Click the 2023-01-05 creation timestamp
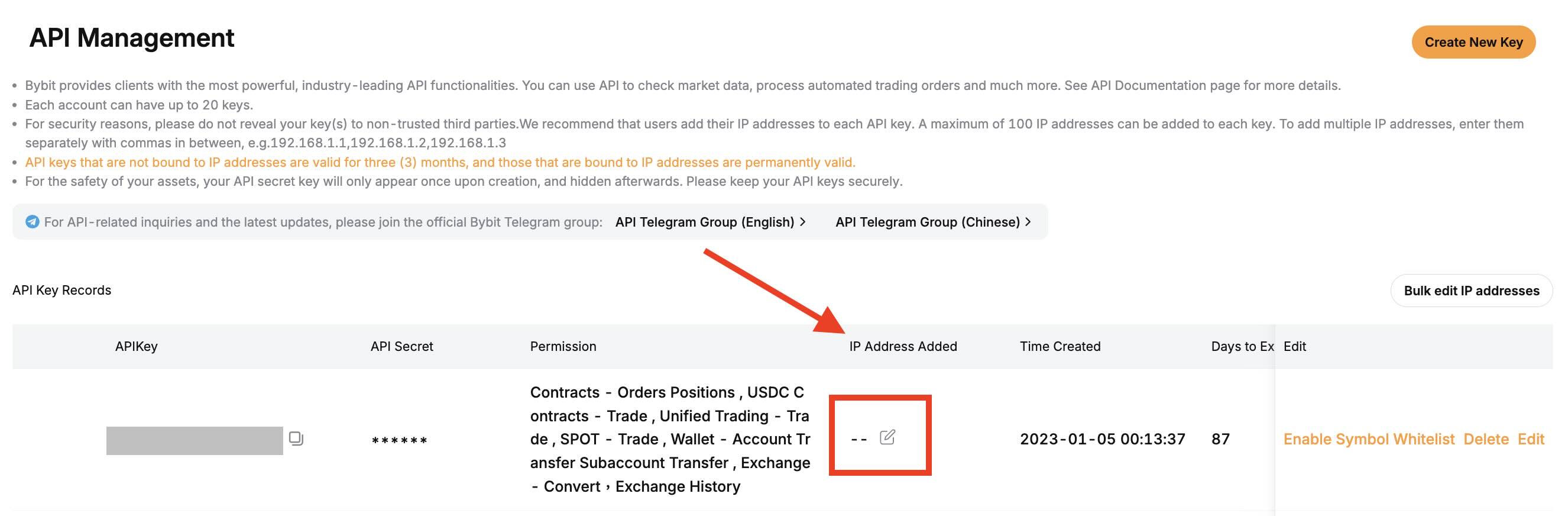Image resolution: width=1568 pixels, height=516 pixels. point(1102,439)
